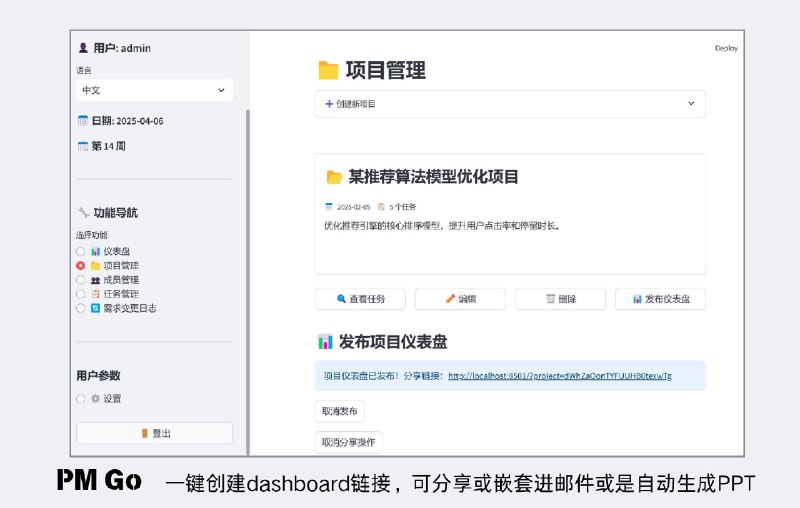800x508 pixels.
Task: Select the 成员管理 radio option
Action: (x=80, y=280)
